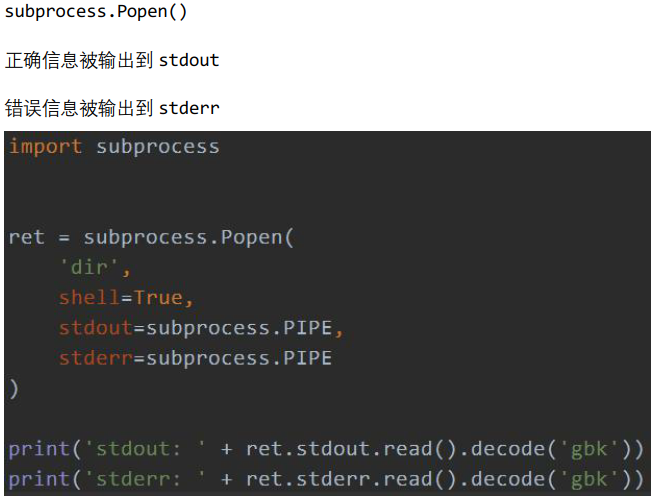Click the word stderr in the second Chinese sentence
657x501 pixels.
click(x=189, y=107)
